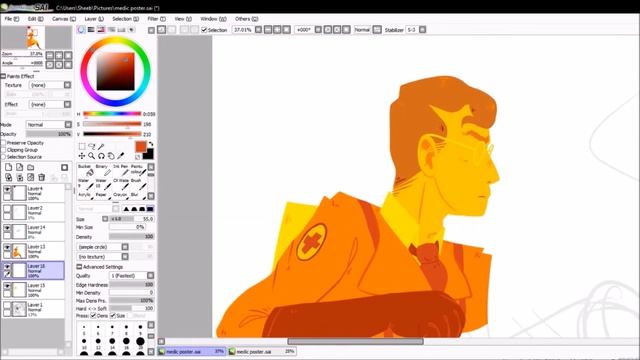
Task: Open the brush no texture dropdown
Action: [x=125, y=257]
